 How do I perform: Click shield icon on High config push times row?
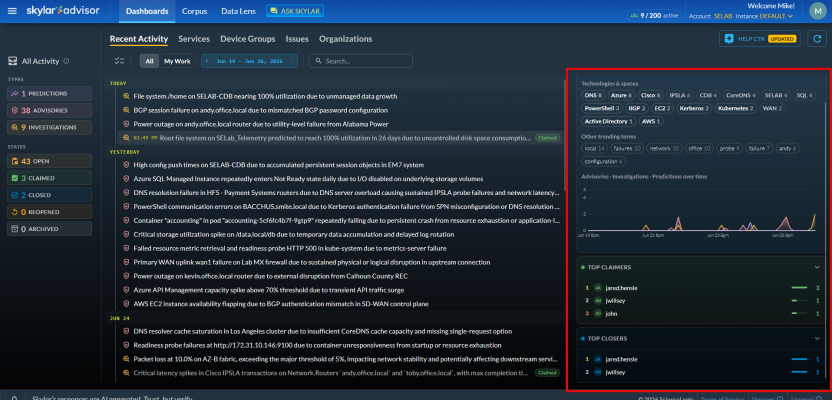tap(126, 165)
